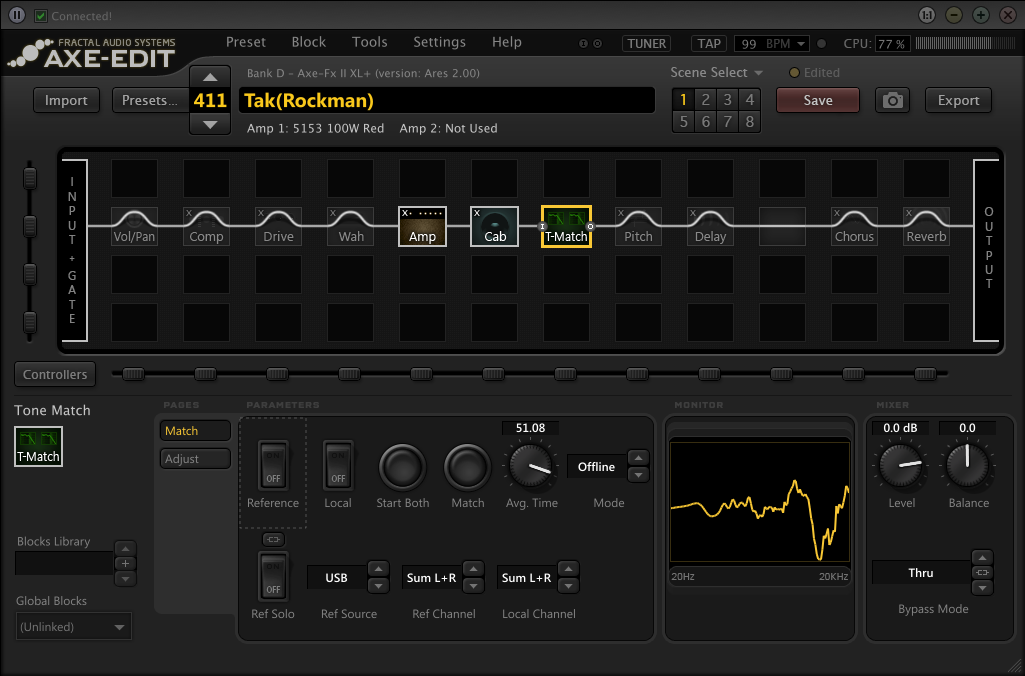
Task: Click the link icon above Ref Solo
Action: click(x=273, y=539)
